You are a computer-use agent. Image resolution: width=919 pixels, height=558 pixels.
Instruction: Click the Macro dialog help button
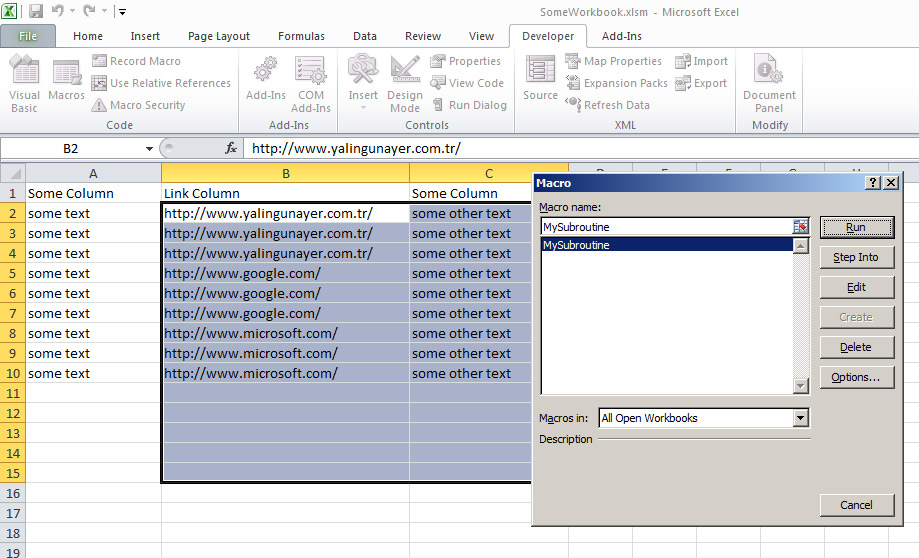coord(873,183)
